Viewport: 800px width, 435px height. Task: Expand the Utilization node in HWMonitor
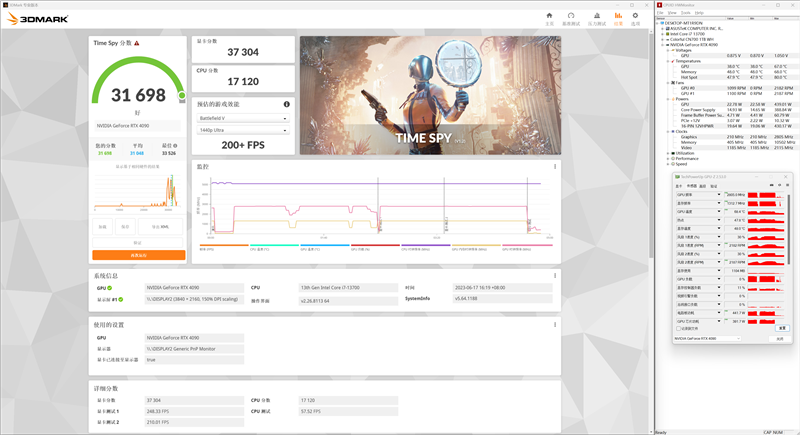[x=668, y=152]
